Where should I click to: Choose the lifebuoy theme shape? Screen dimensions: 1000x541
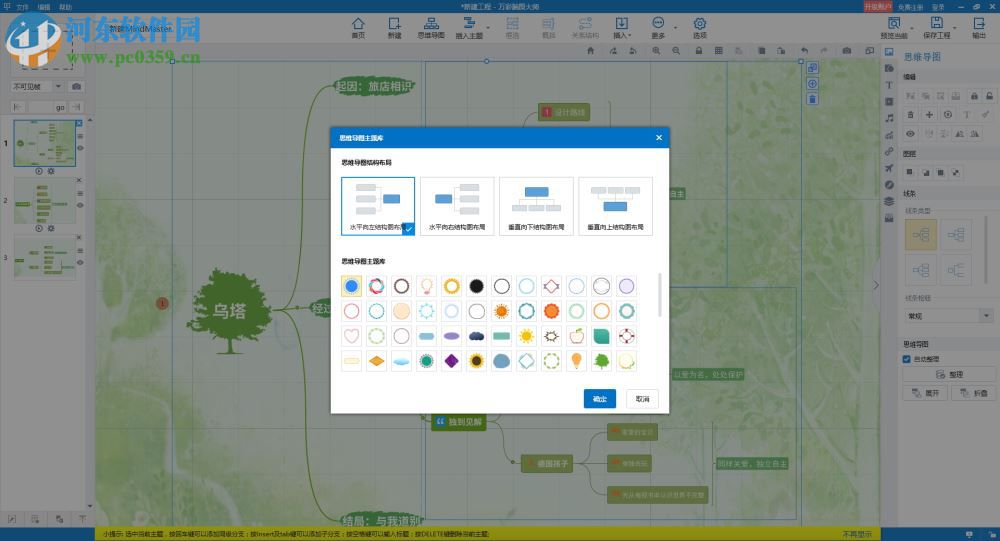626,336
